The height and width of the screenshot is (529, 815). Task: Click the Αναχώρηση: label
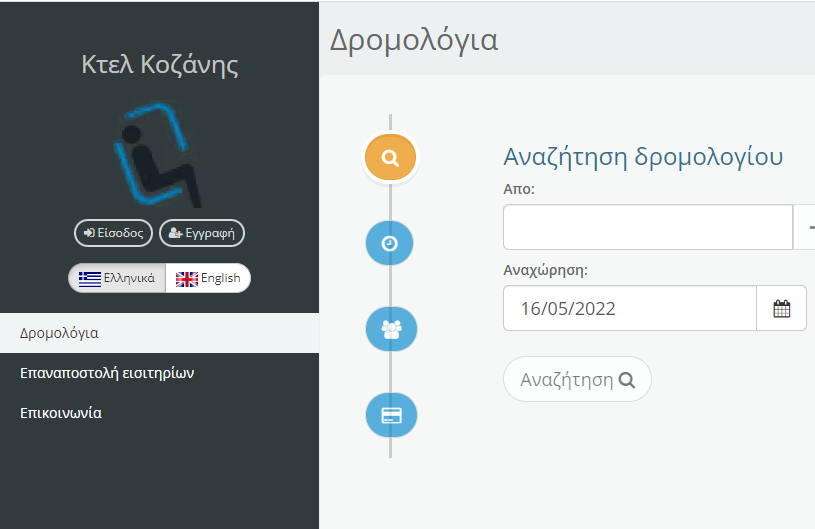[545, 270]
